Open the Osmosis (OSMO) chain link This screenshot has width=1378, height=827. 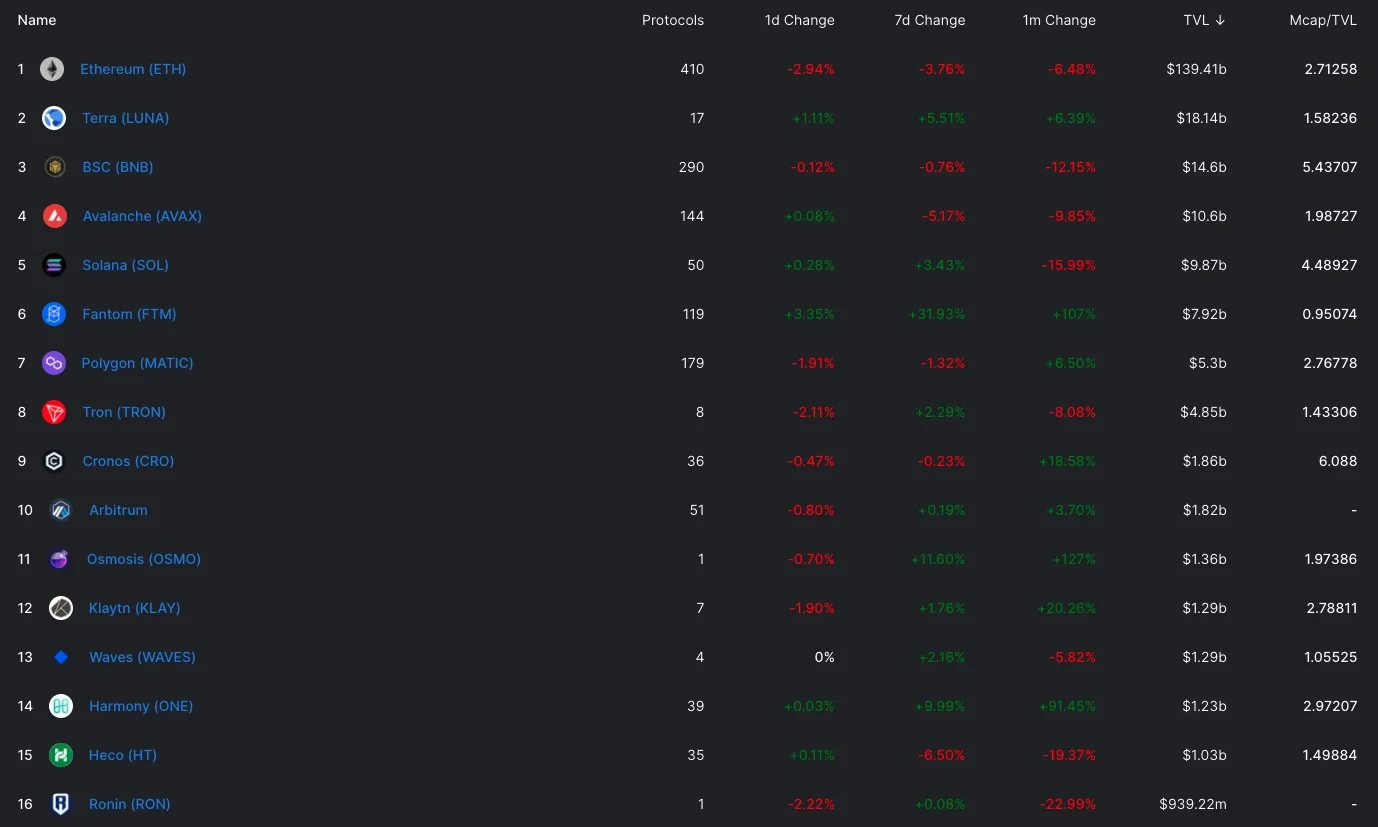pos(143,559)
